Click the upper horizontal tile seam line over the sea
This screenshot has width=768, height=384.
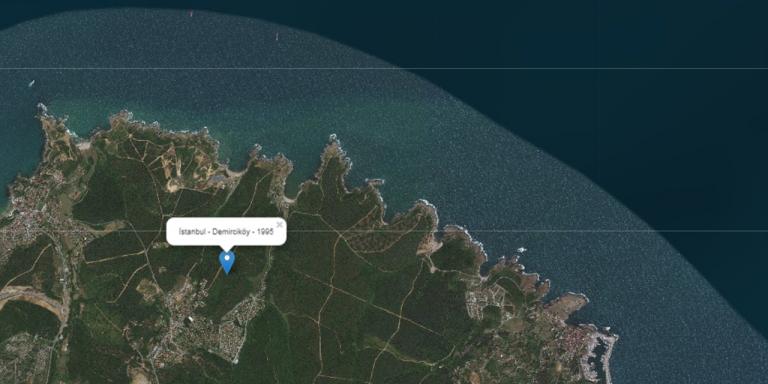pos(384,68)
